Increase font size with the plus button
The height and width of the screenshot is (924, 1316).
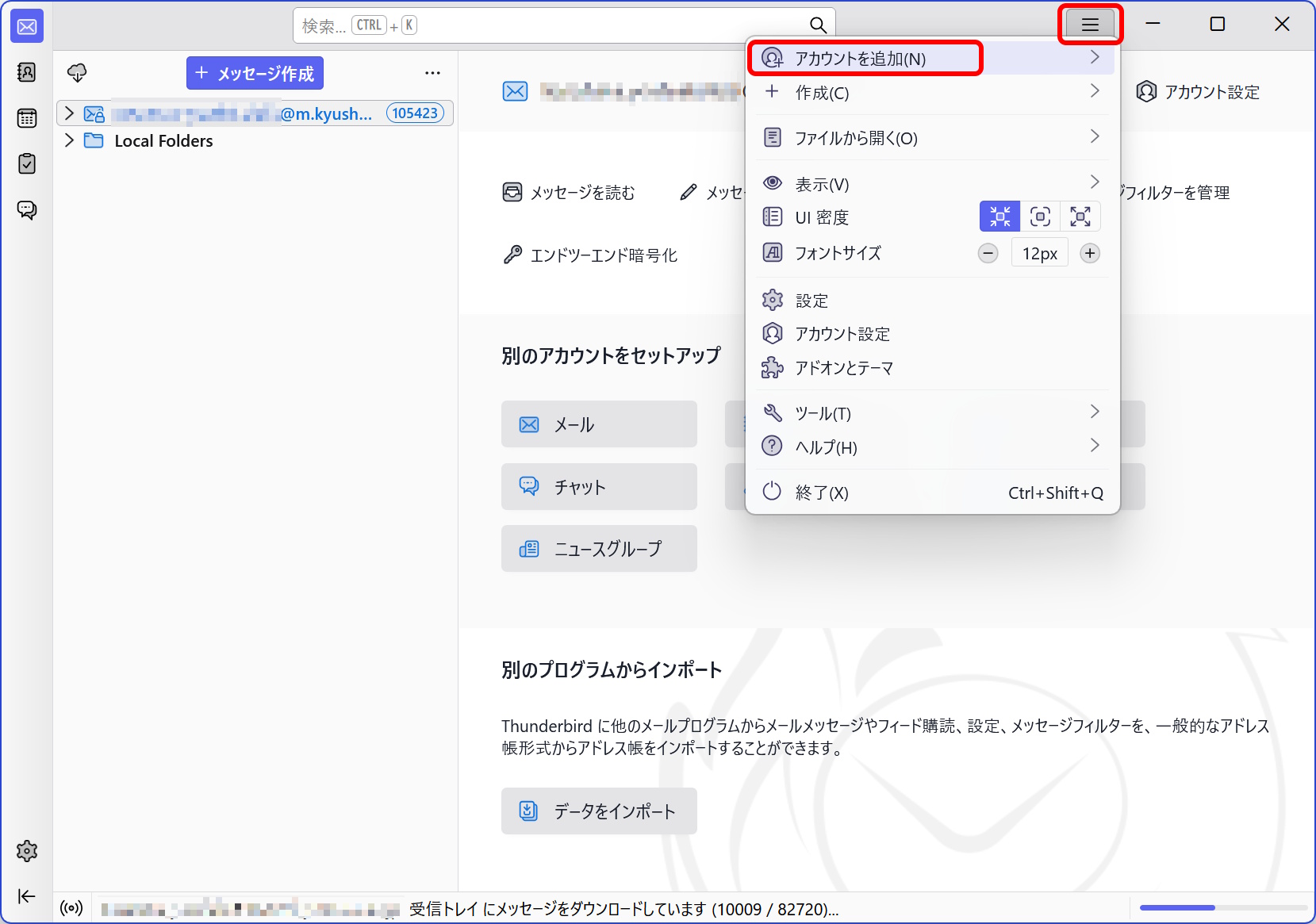(1090, 254)
